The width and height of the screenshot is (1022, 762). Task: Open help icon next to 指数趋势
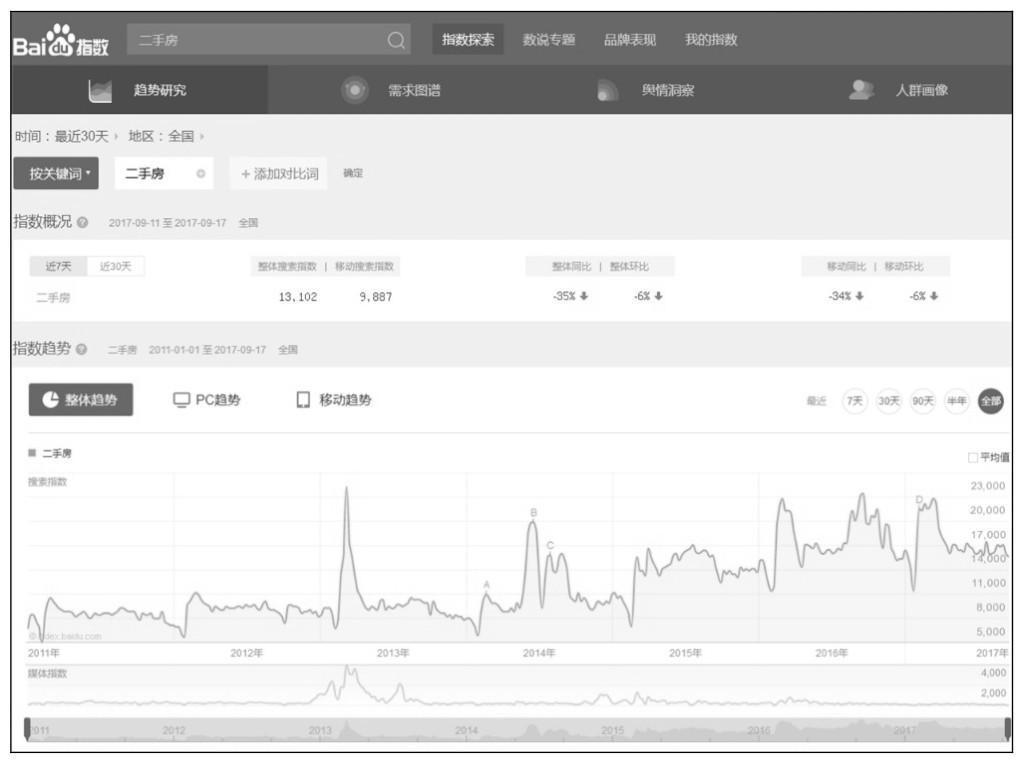click(x=81, y=349)
